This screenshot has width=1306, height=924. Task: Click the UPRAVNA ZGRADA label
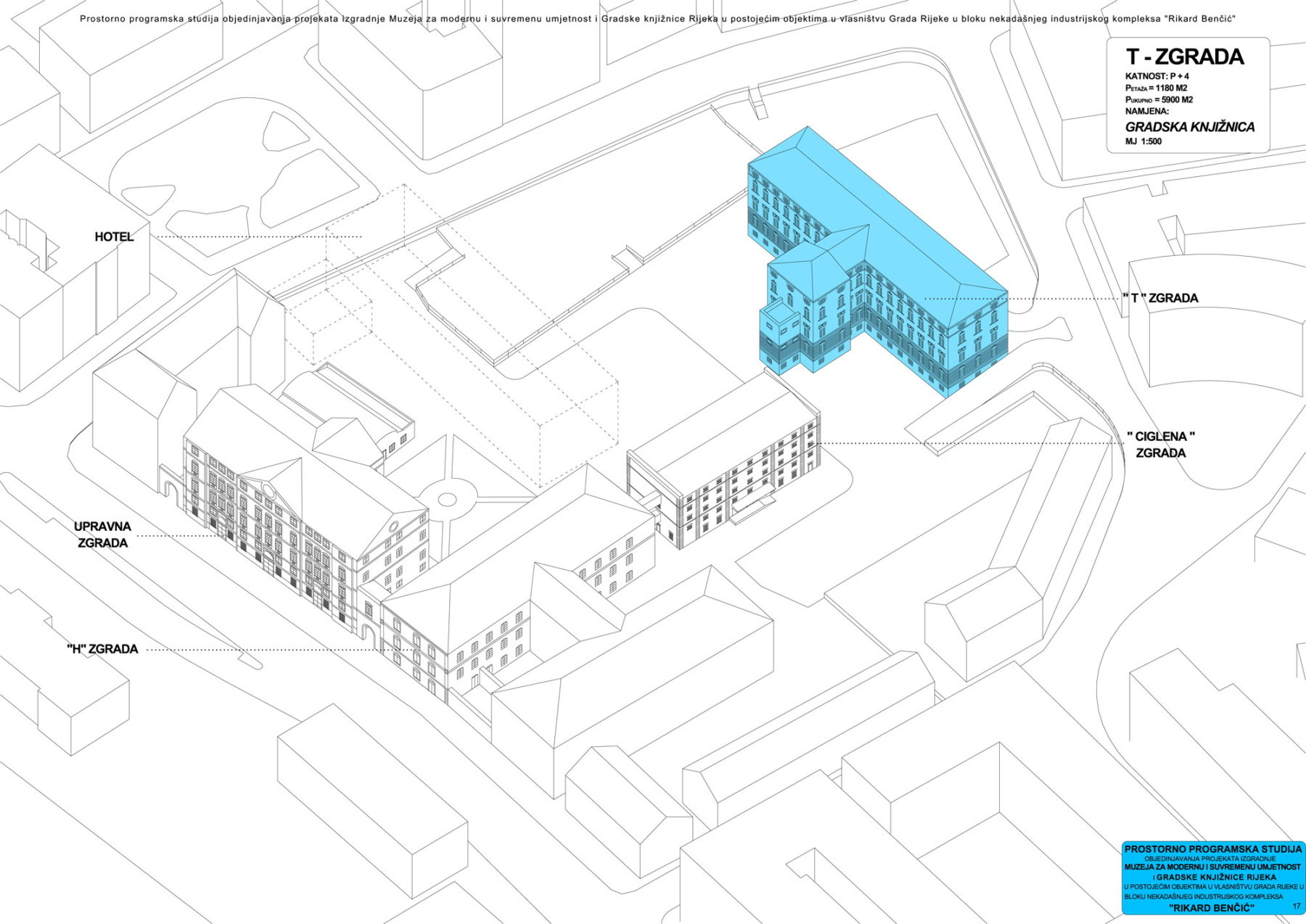tap(102, 535)
